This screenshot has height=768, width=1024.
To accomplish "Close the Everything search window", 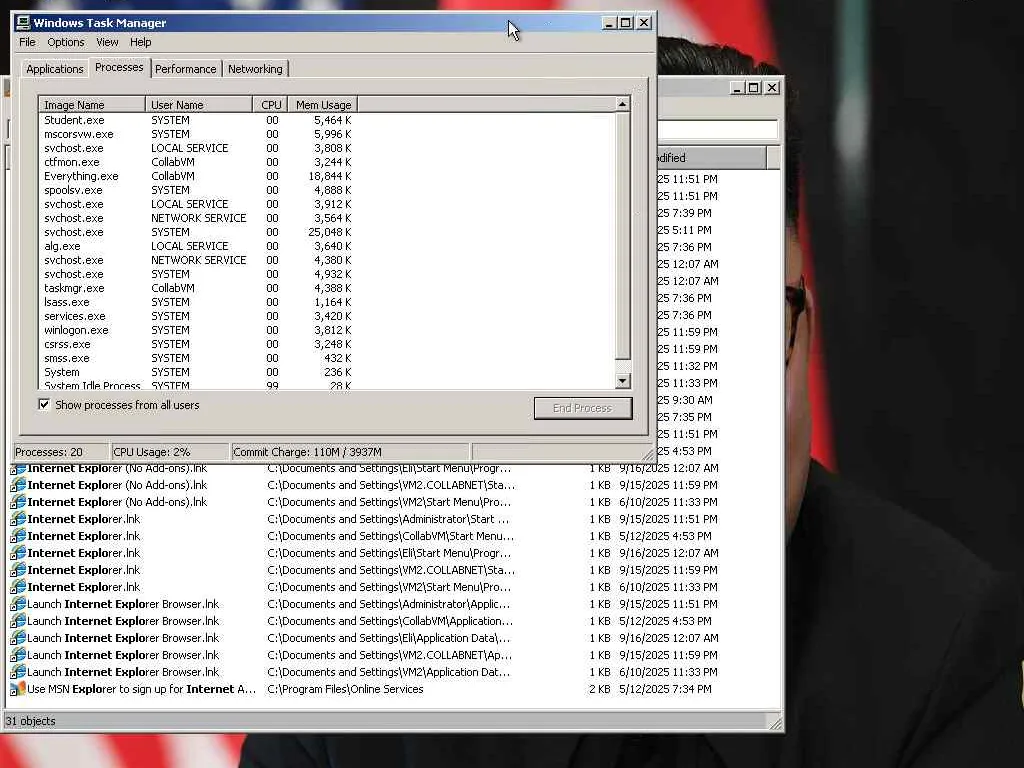I will tap(773, 88).
